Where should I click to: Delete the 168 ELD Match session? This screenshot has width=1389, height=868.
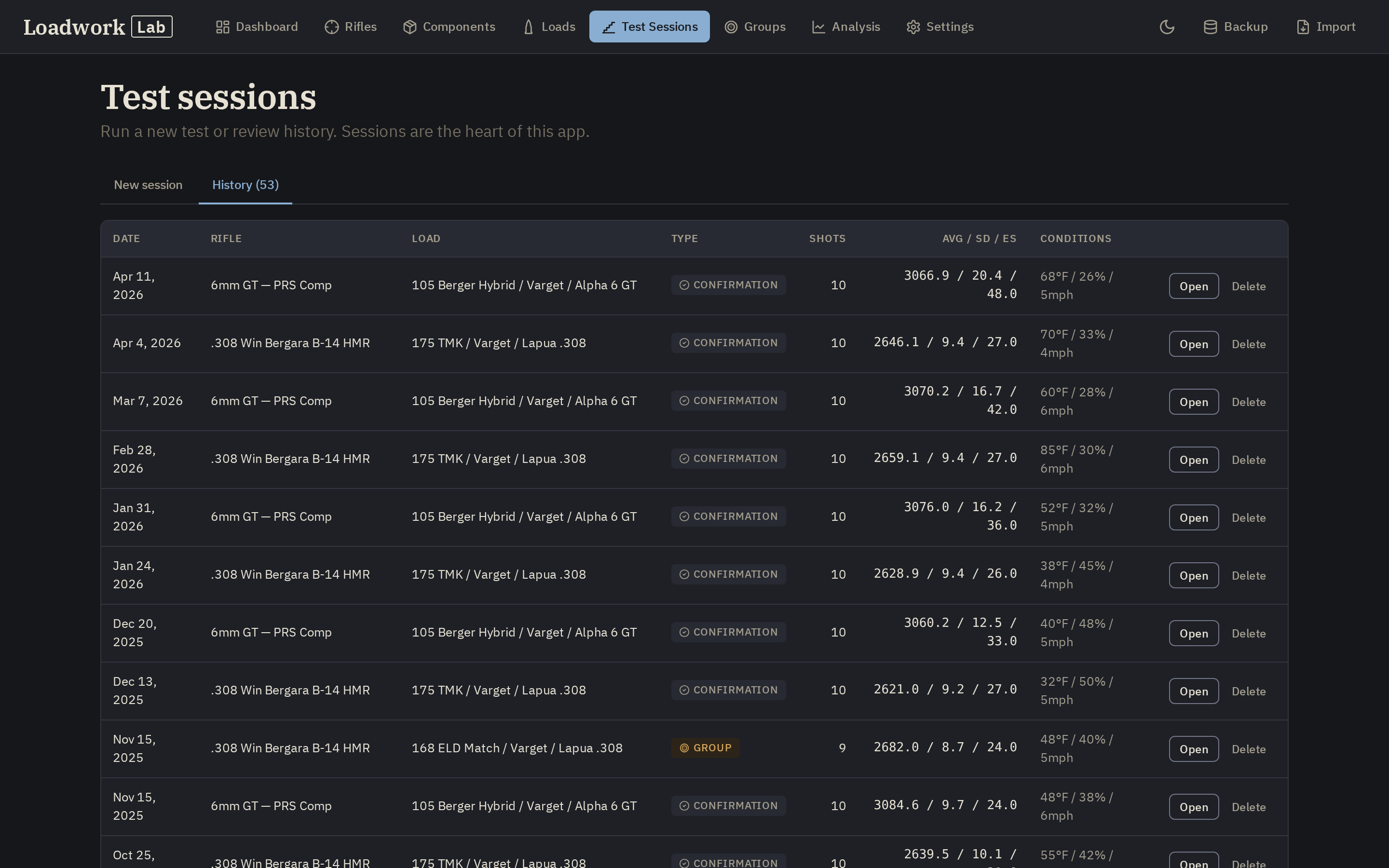coord(1248,749)
